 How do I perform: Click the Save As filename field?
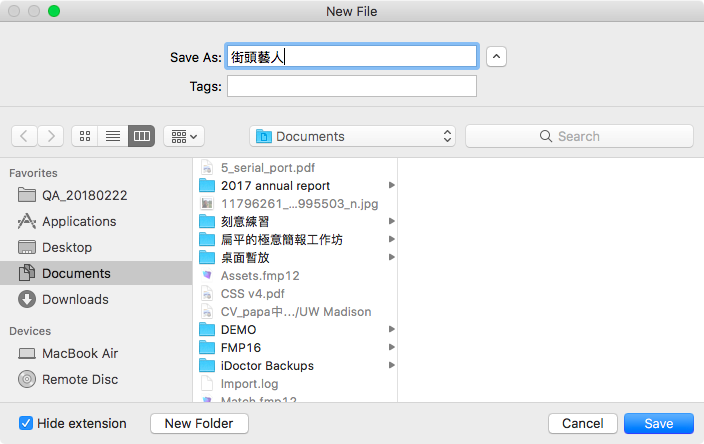coord(352,57)
